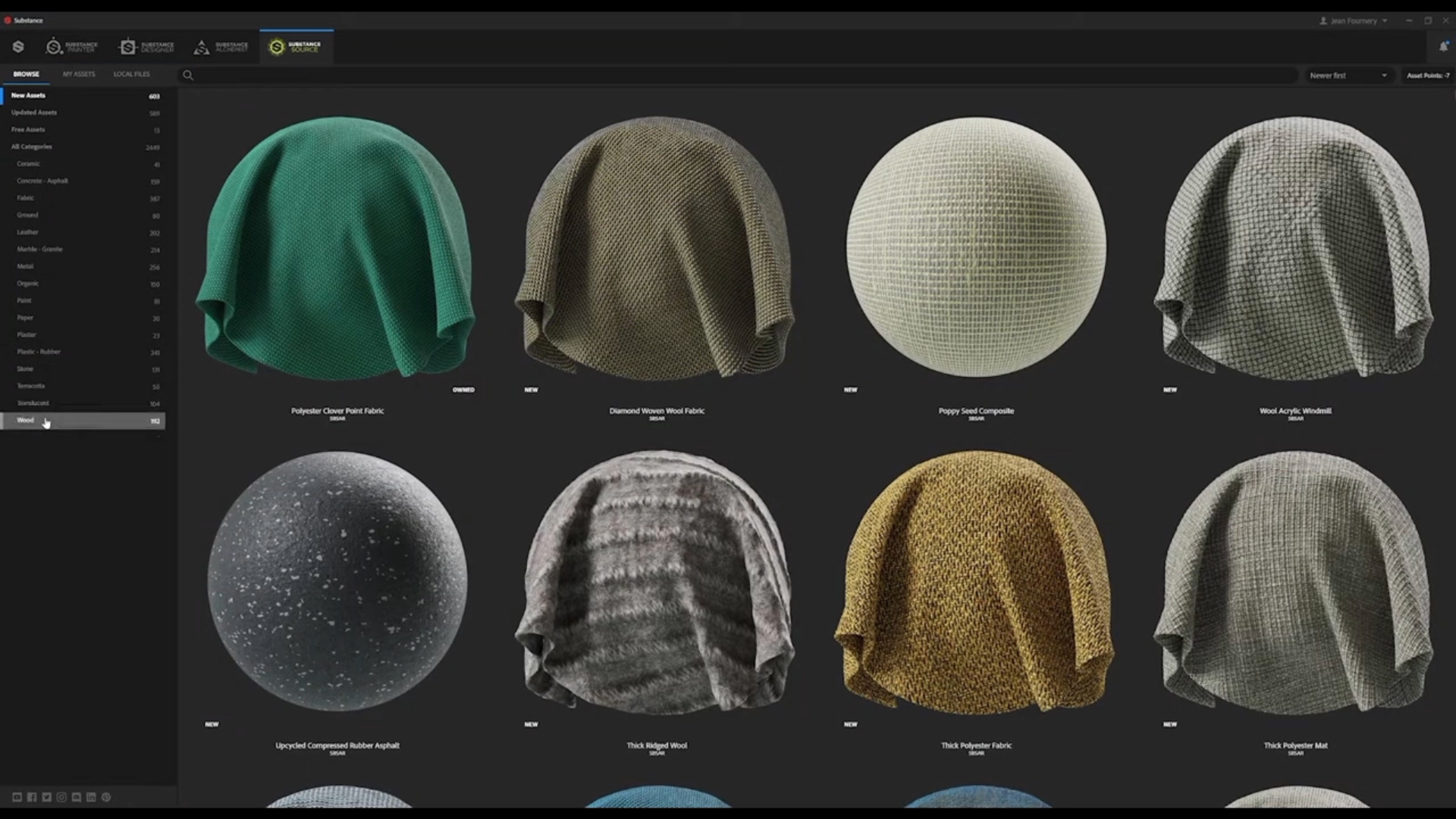
Task: Open Substance Painter from the launcher bar
Action: pos(72,47)
